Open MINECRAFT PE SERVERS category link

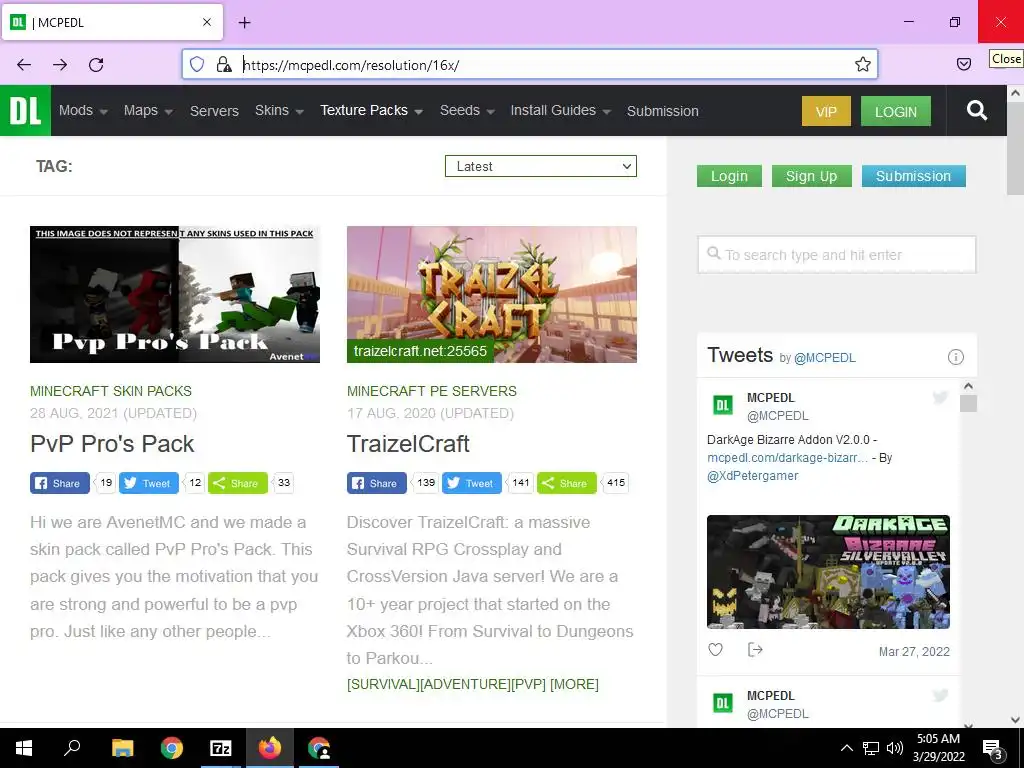pos(432,391)
